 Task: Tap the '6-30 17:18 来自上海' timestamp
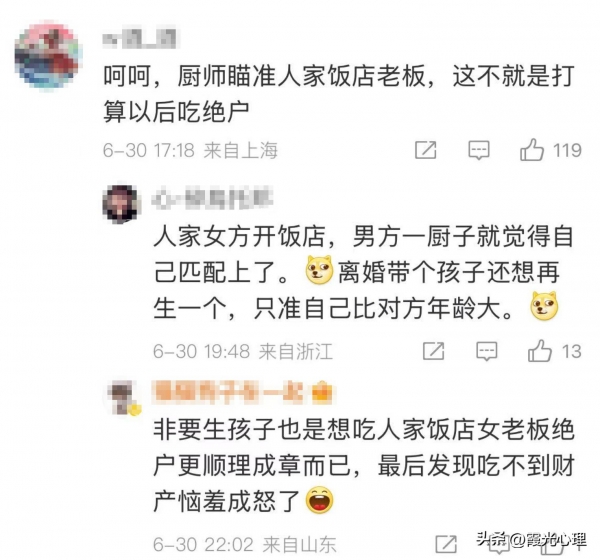tap(190, 150)
